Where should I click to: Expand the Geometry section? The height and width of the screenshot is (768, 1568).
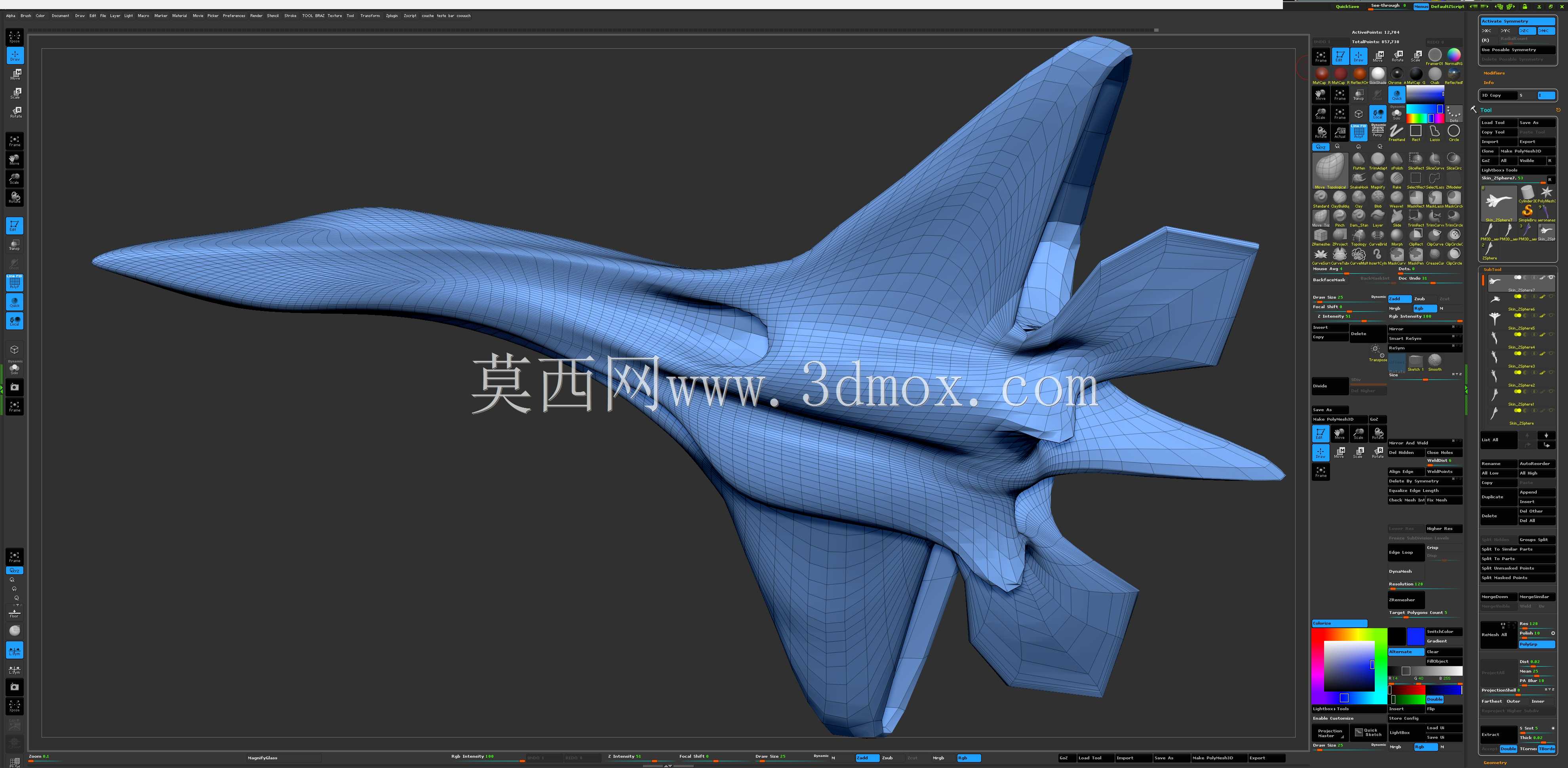click(x=1495, y=762)
